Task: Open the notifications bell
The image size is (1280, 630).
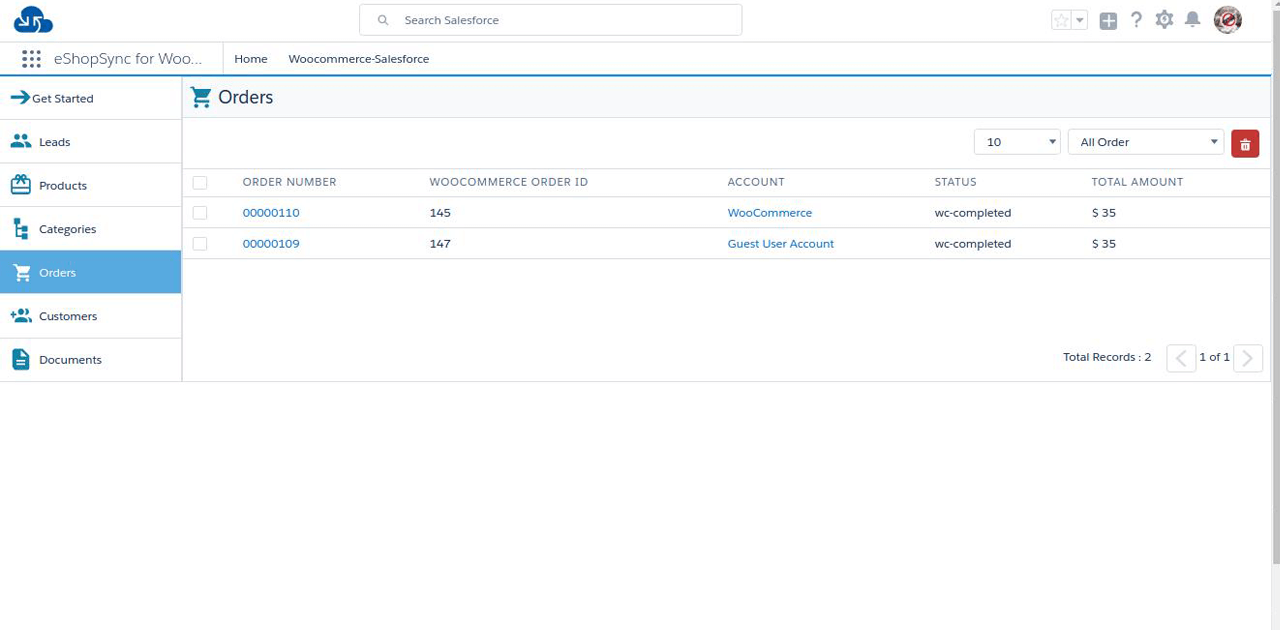Action: [x=1192, y=20]
